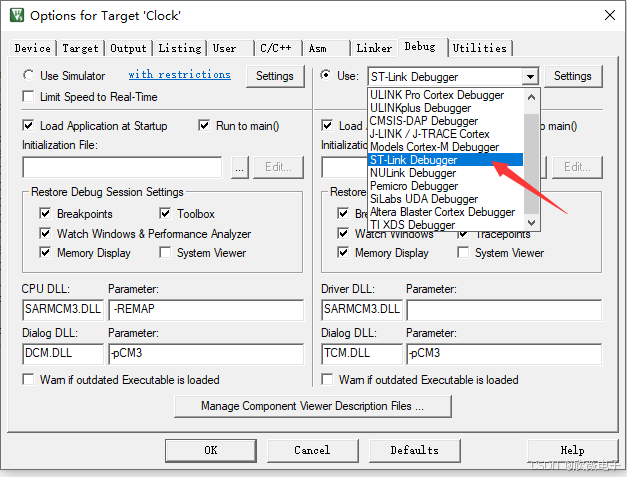Screen dimensions: 627x477
Task: Click the simulator Initialization File field
Action: (122, 167)
